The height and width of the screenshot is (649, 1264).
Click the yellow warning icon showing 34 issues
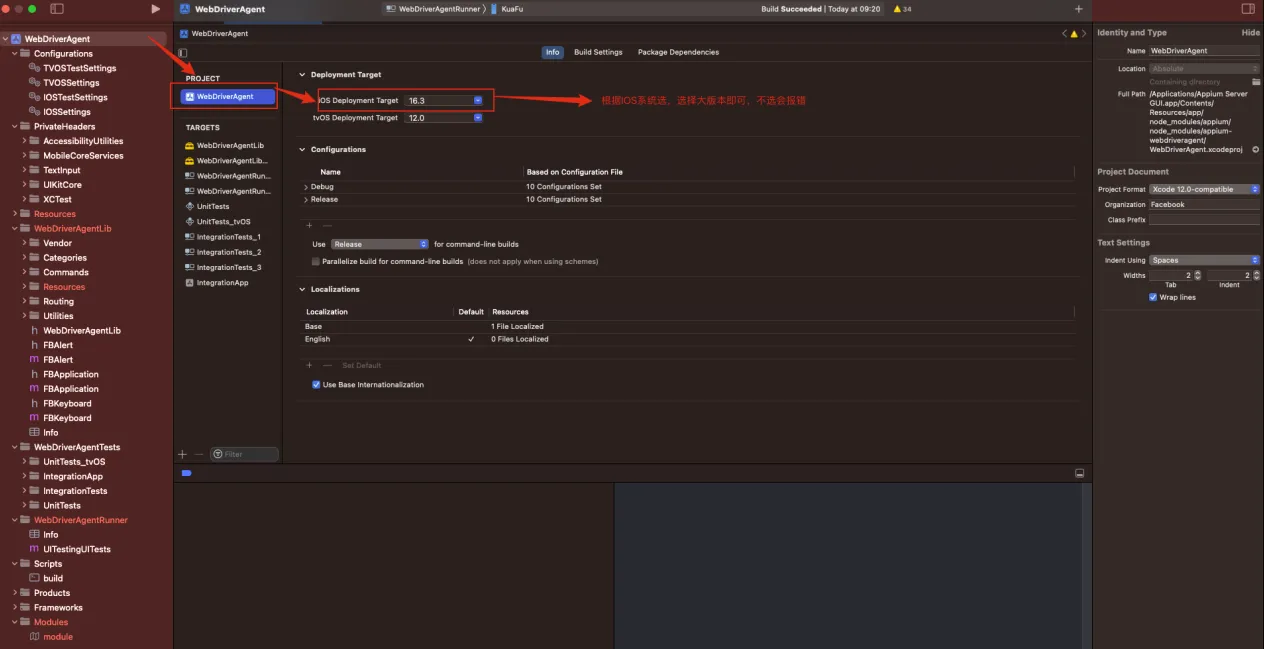click(x=896, y=9)
